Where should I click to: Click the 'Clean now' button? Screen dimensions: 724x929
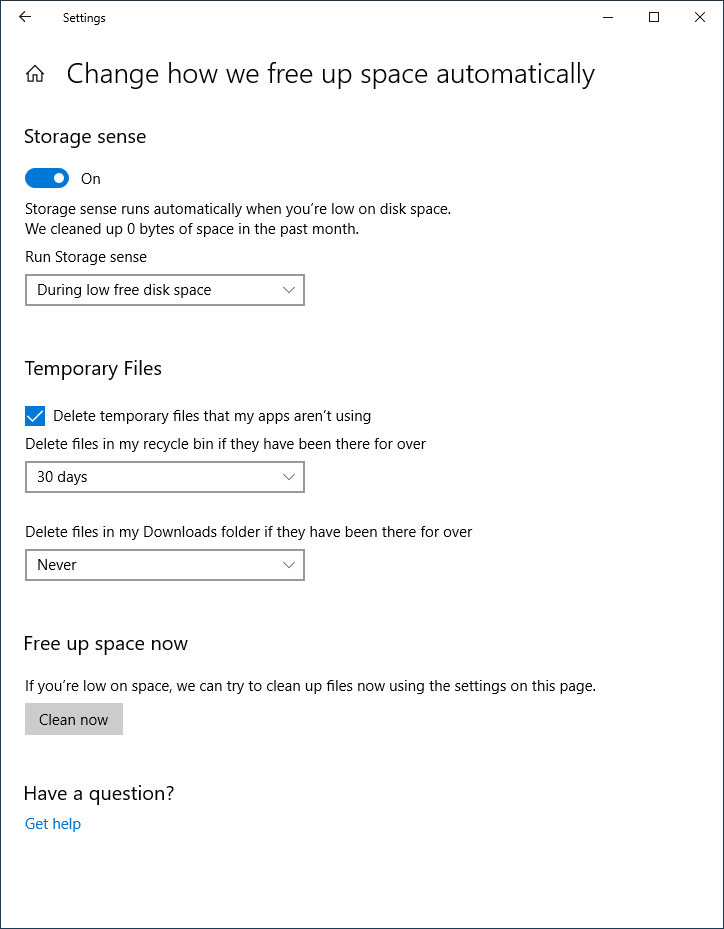pyautogui.click(x=73, y=719)
